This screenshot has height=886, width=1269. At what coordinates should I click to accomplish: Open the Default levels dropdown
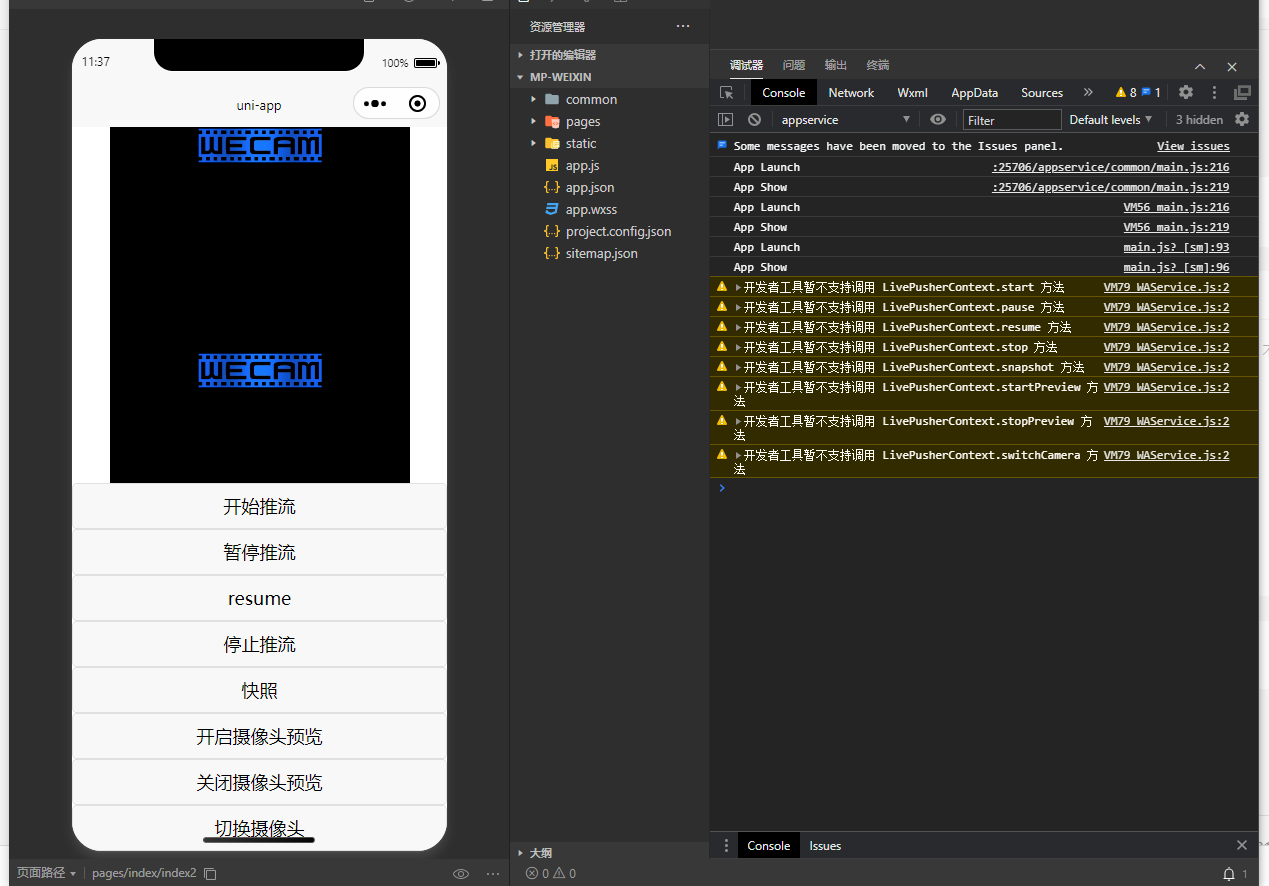[x=1111, y=120]
